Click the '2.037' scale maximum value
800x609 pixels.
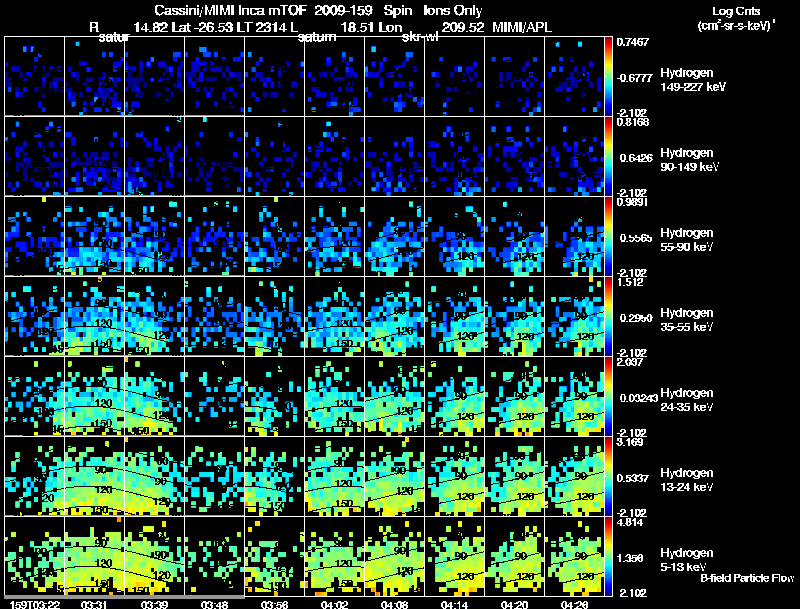click(x=630, y=362)
